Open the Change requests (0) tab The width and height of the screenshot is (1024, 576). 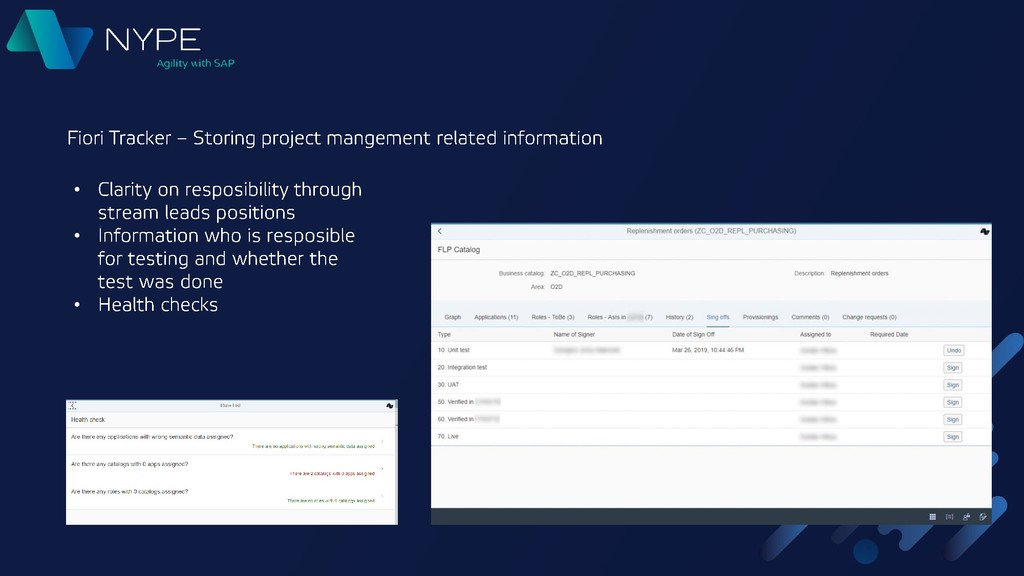click(869, 317)
